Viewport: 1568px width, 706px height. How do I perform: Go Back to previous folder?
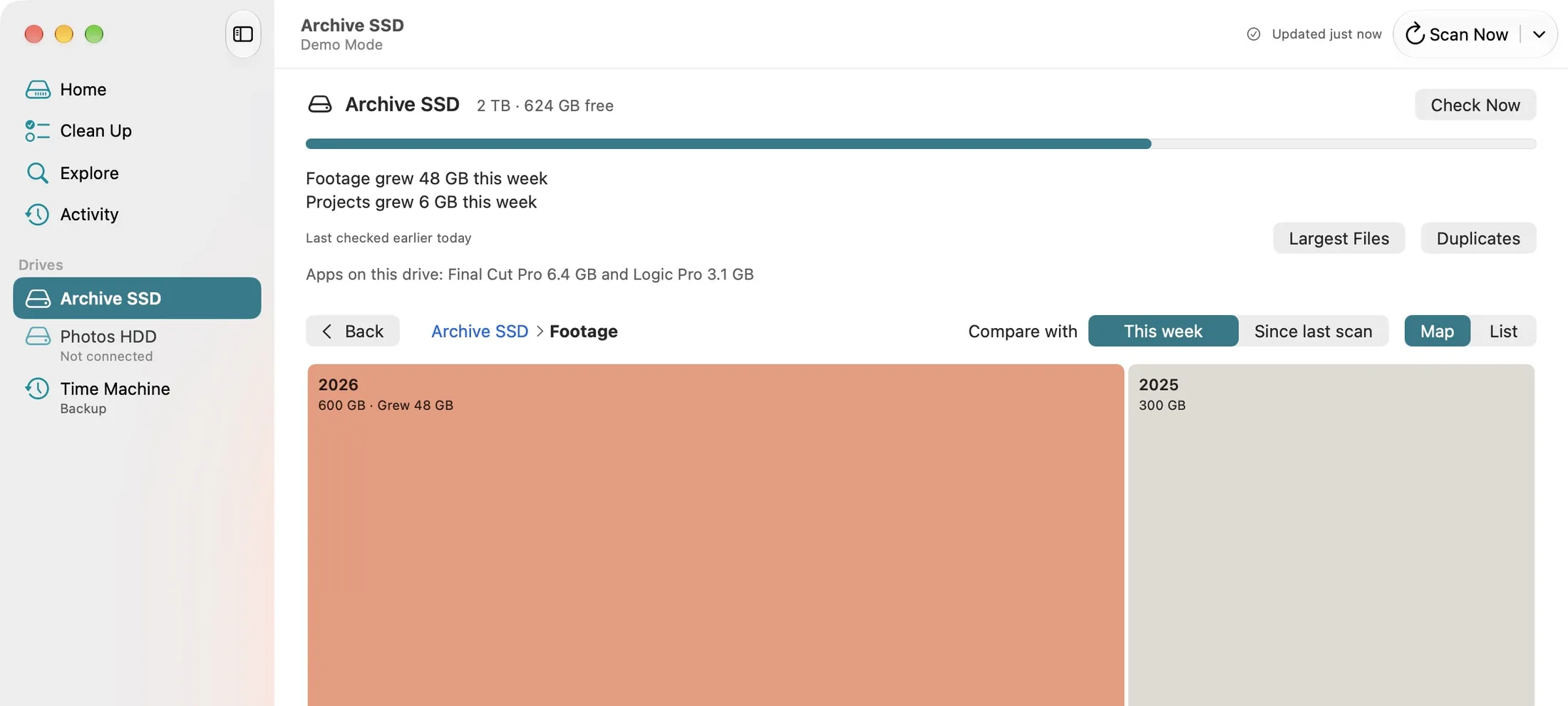coord(353,331)
